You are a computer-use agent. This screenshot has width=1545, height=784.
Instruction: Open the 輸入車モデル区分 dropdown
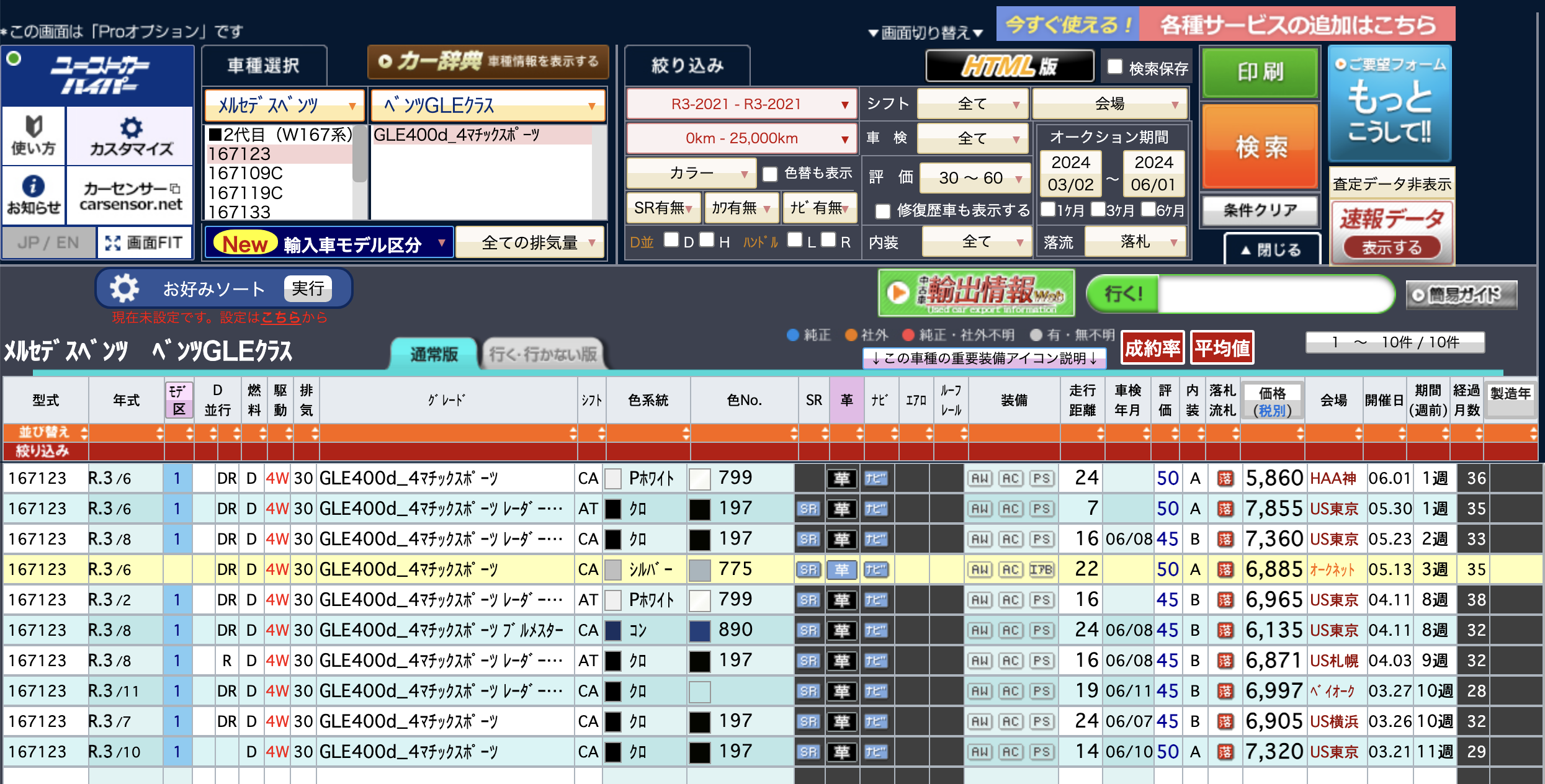pos(329,243)
